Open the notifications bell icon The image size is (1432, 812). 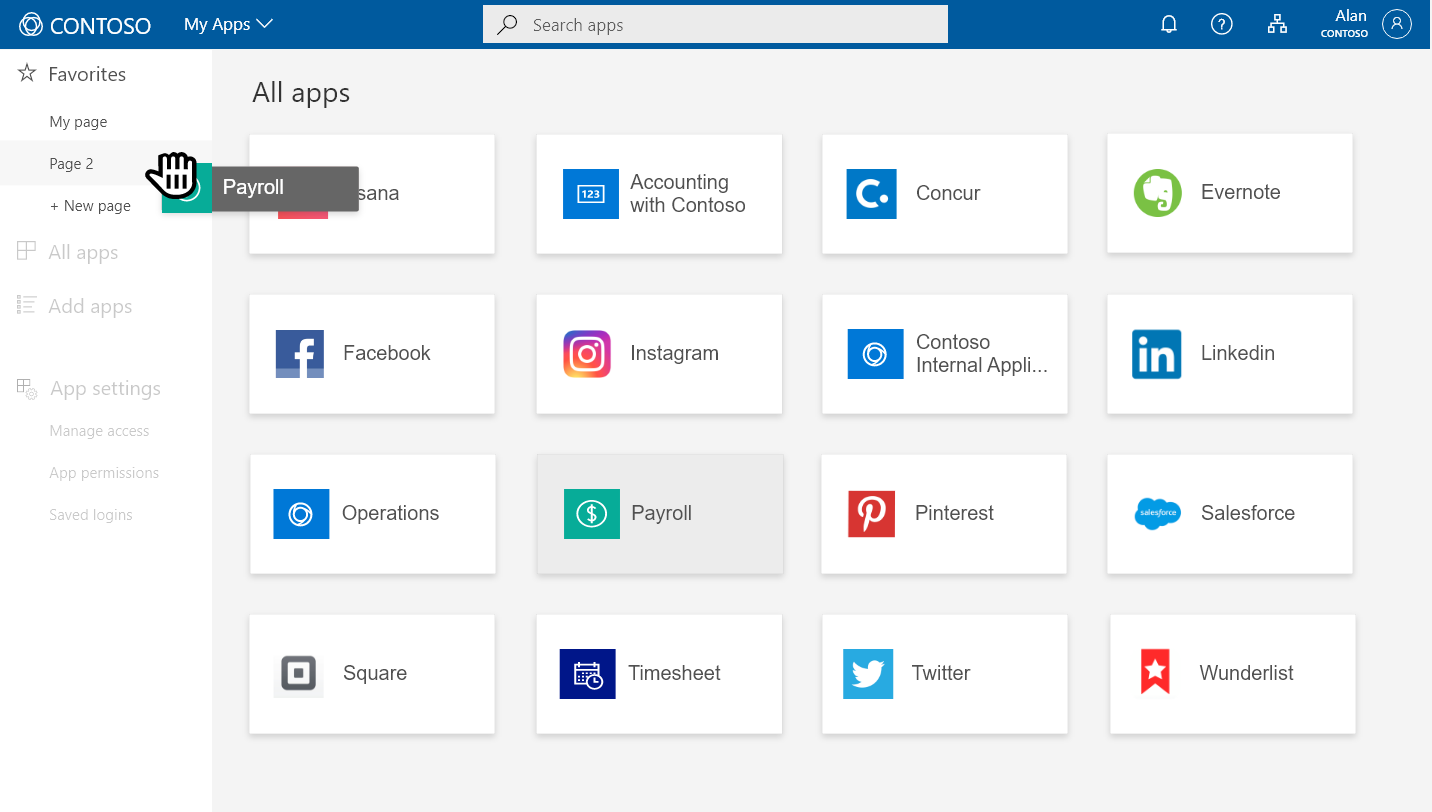1169,24
